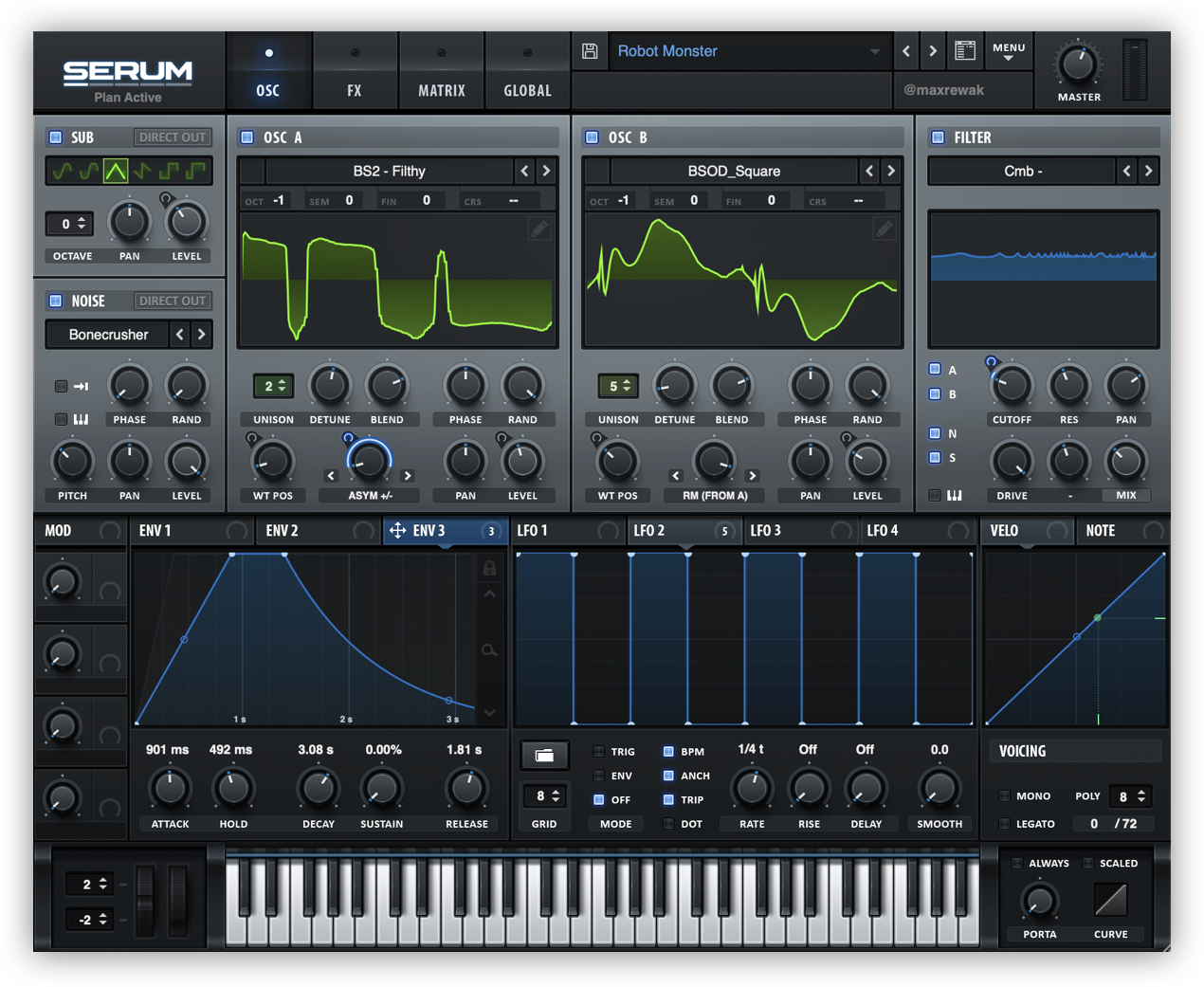
Task: Edit OSC B wavetable with pencil icon
Action: coord(884,228)
